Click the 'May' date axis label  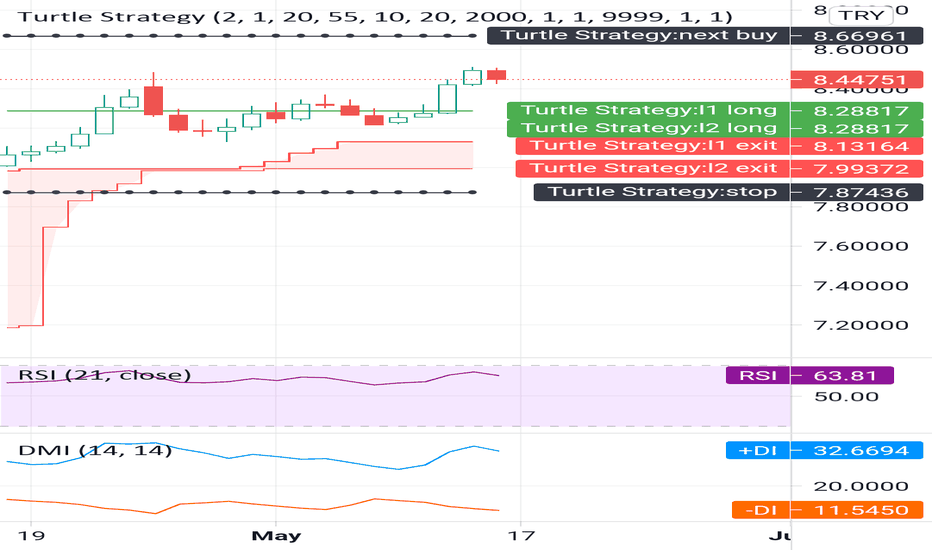(276, 536)
